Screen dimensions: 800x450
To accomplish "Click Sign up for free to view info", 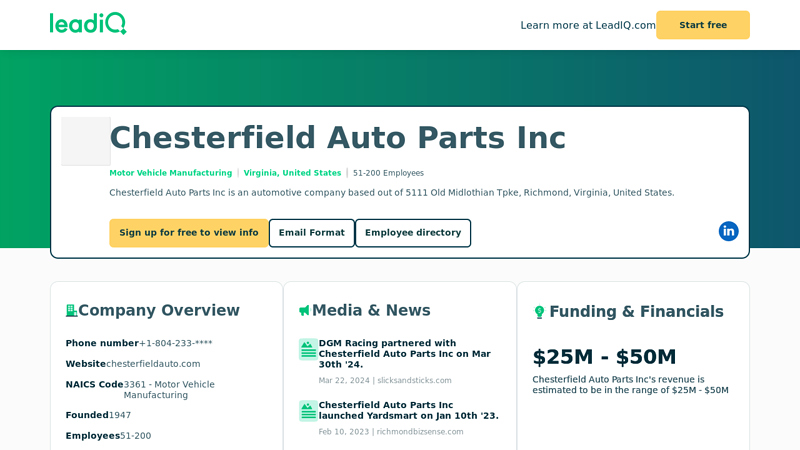I will pyautogui.click(x=189, y=233).
